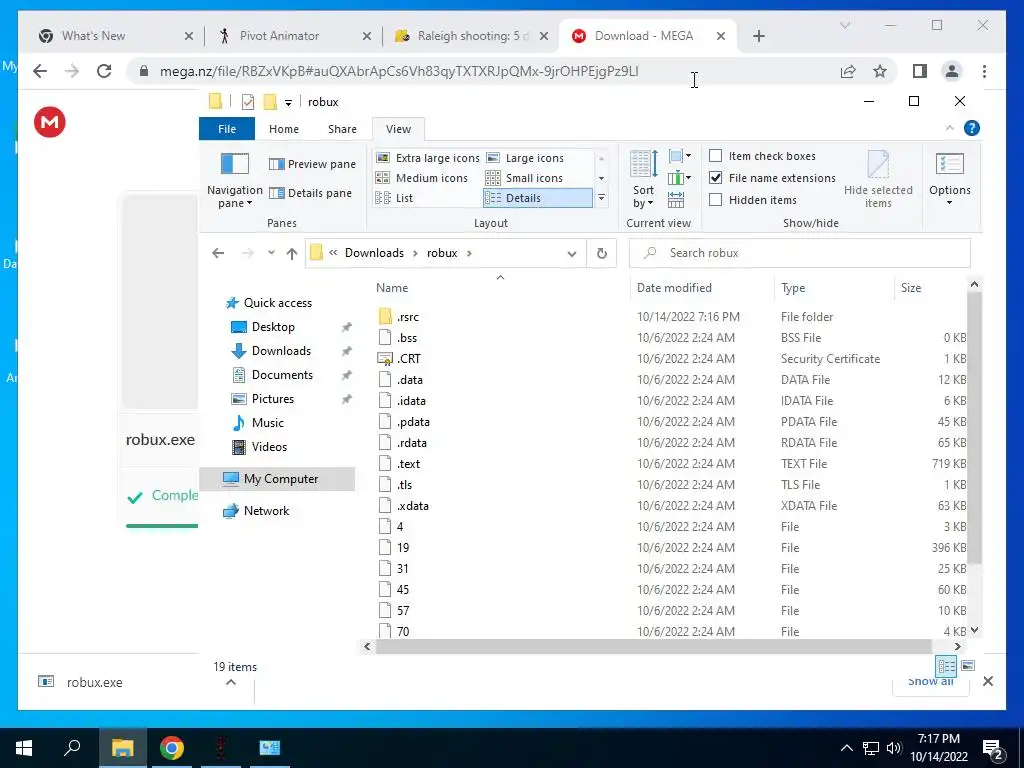Refresh the robux folder
The height and width of the screenshot is (768, 1024).
click(601, 253)
